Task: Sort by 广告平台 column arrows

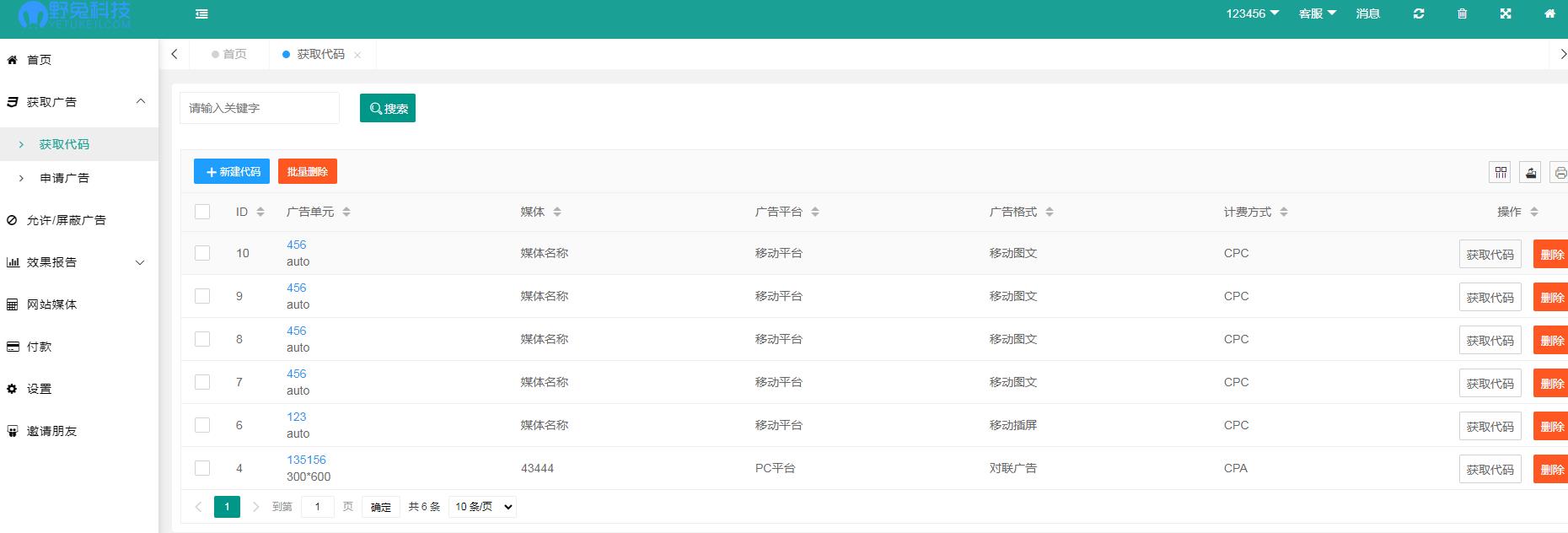Action: pos(815,212)
